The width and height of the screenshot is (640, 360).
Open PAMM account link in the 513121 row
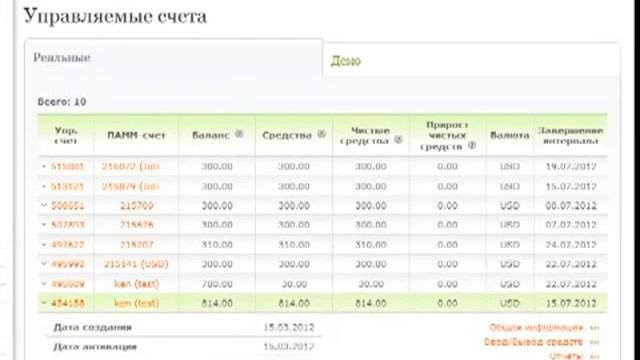pos(131,187)
